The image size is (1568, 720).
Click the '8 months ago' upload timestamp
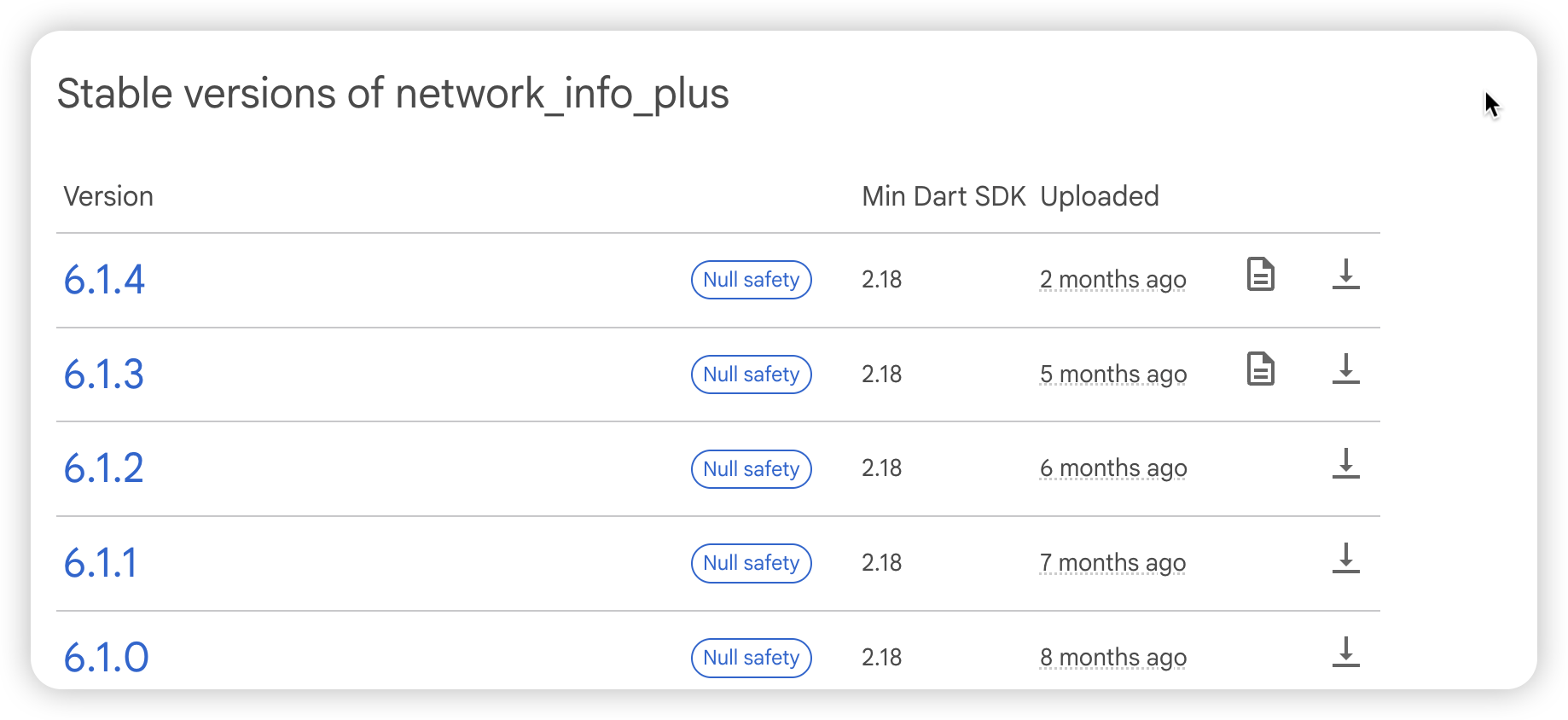(1113, 658)
